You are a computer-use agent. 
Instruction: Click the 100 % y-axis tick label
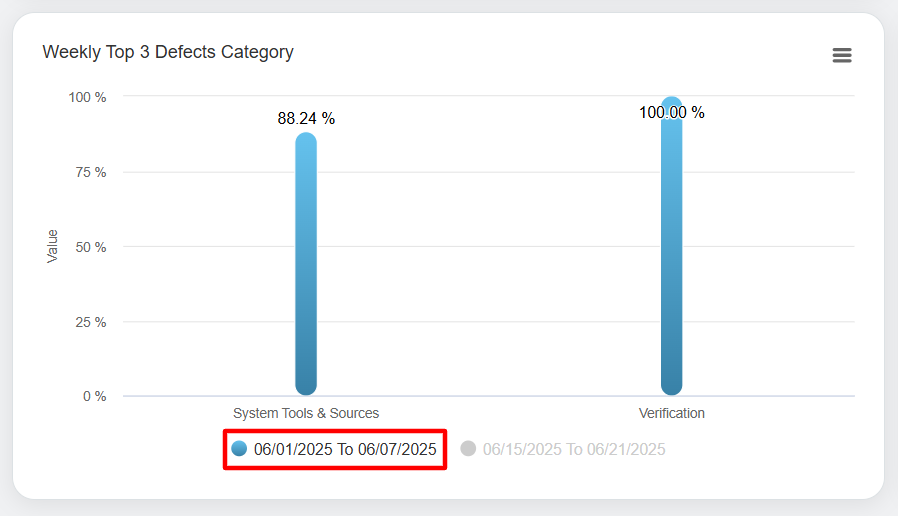(87, 97)
